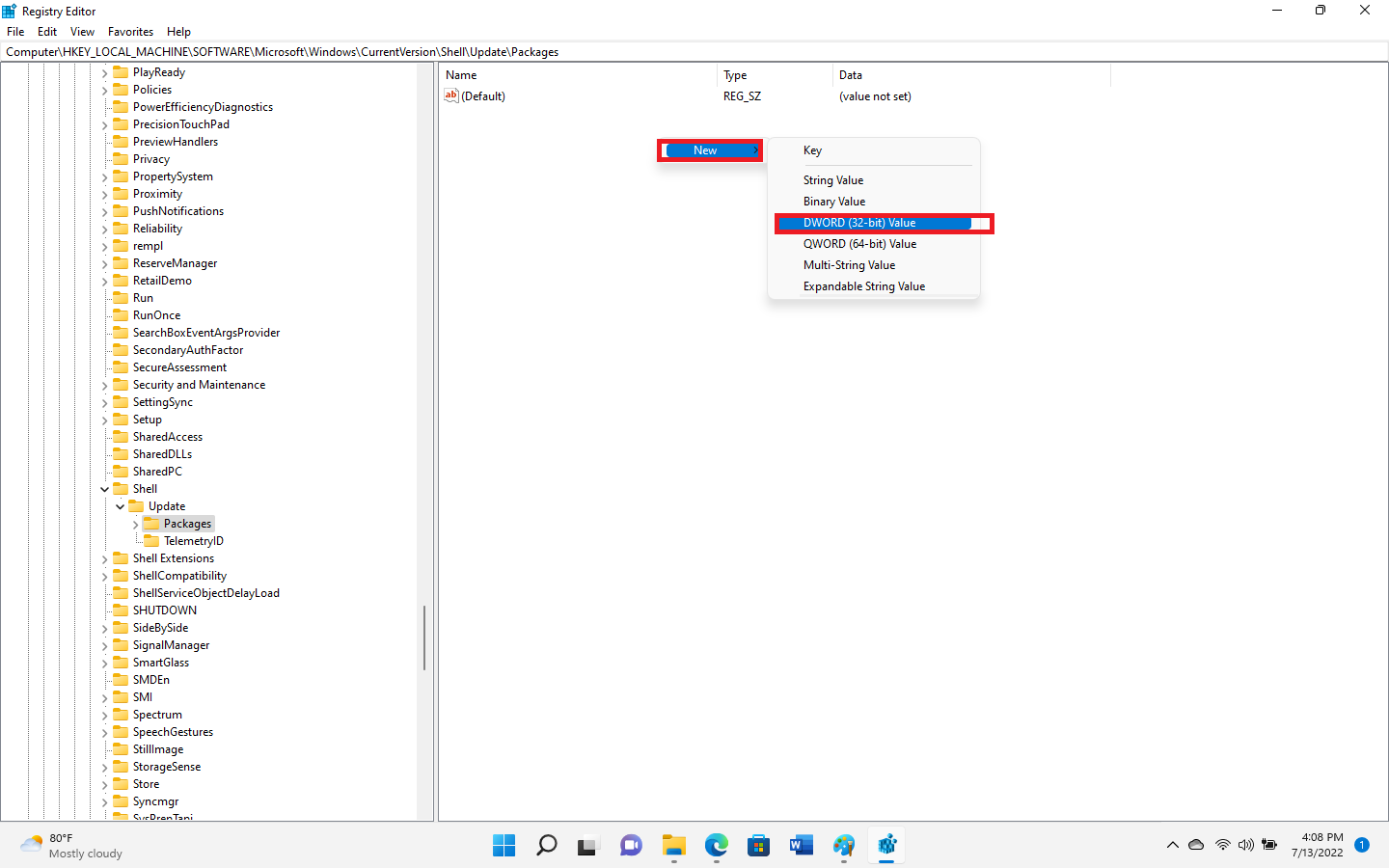
Task: Select the StorageSense tree item
Action: click(x=167, y=767)
